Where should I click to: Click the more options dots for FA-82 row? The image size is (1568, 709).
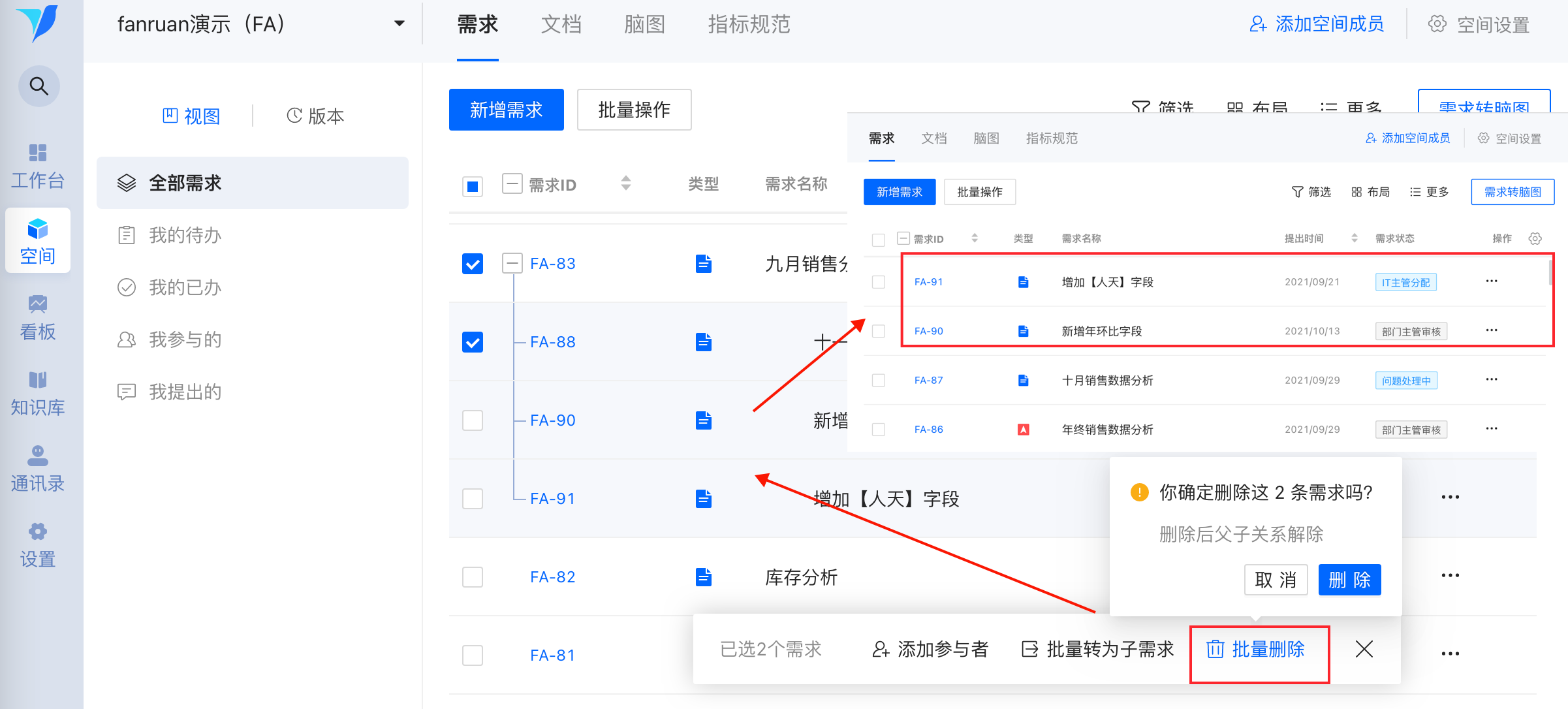[1450, 576]
